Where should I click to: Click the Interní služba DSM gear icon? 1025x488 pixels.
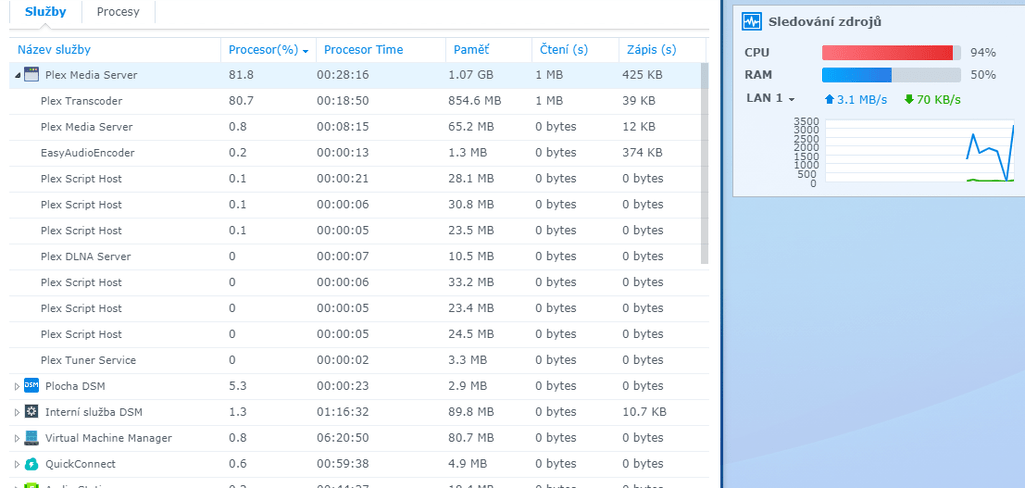tap(32, 412)
